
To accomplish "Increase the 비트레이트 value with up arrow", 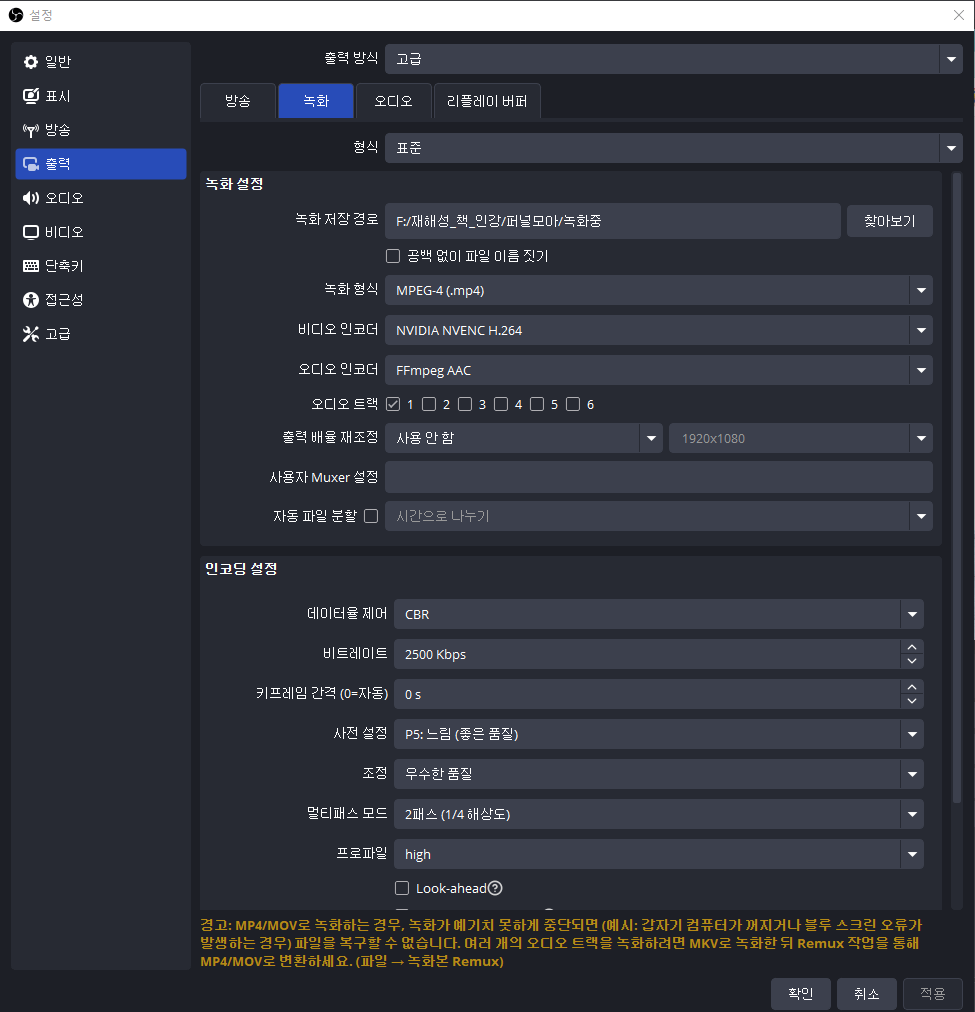I will [912, 647].
